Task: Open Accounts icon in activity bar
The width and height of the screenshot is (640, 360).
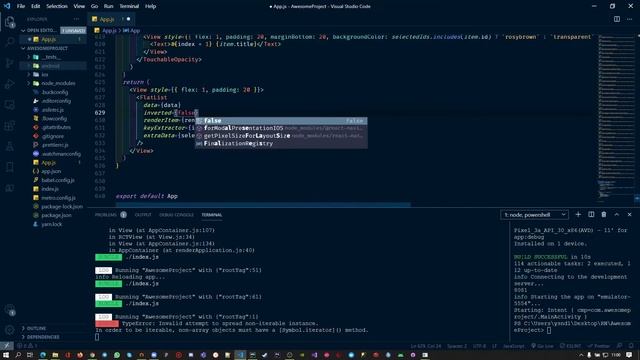Action: pos(9,309)
